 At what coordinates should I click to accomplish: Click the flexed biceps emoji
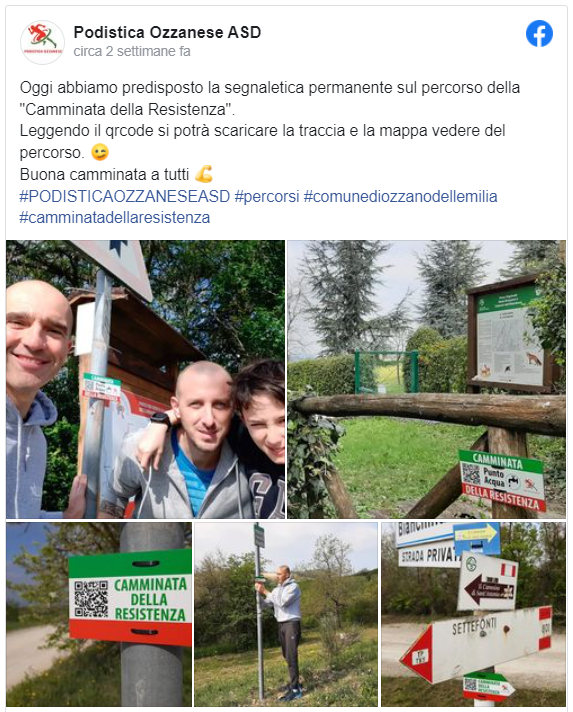click(x=203, y=174)
